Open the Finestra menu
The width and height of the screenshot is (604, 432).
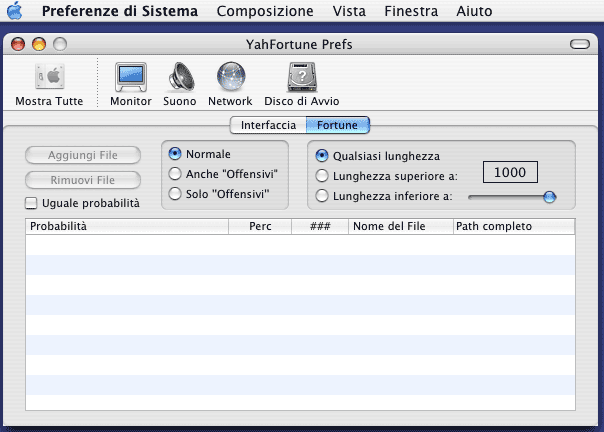pos(410,12)
